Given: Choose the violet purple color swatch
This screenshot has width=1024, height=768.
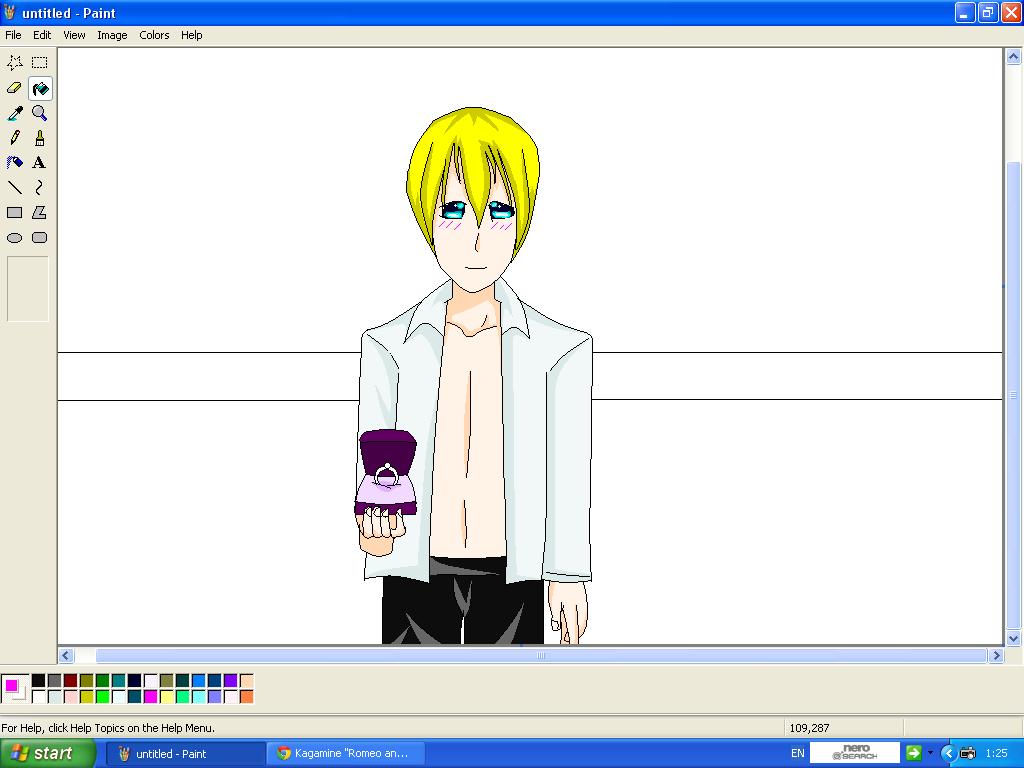Looking at the screenshot, I should [x=231, y=681].
